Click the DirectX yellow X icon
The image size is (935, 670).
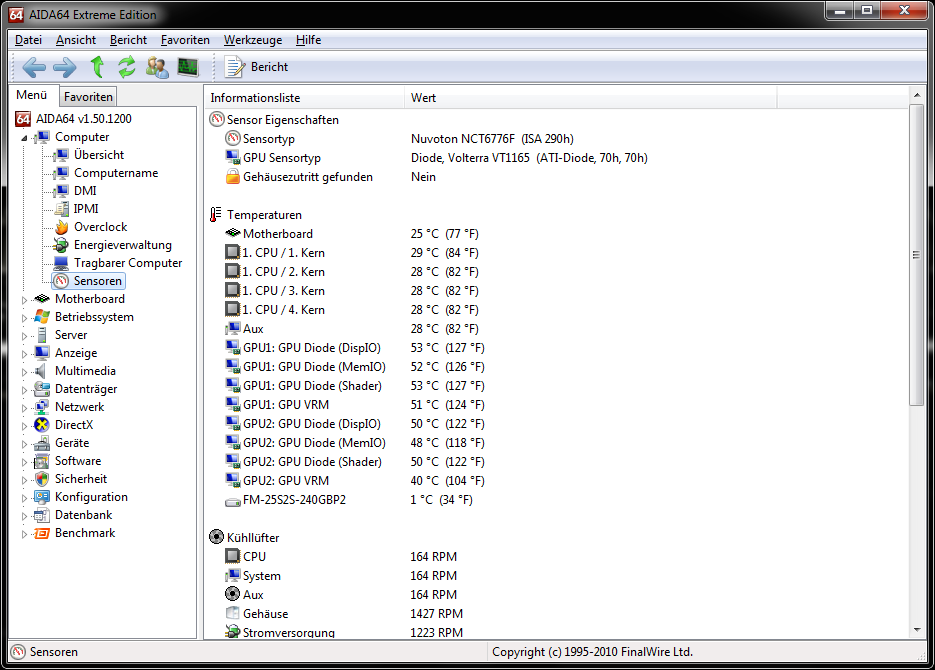(42, 425)
